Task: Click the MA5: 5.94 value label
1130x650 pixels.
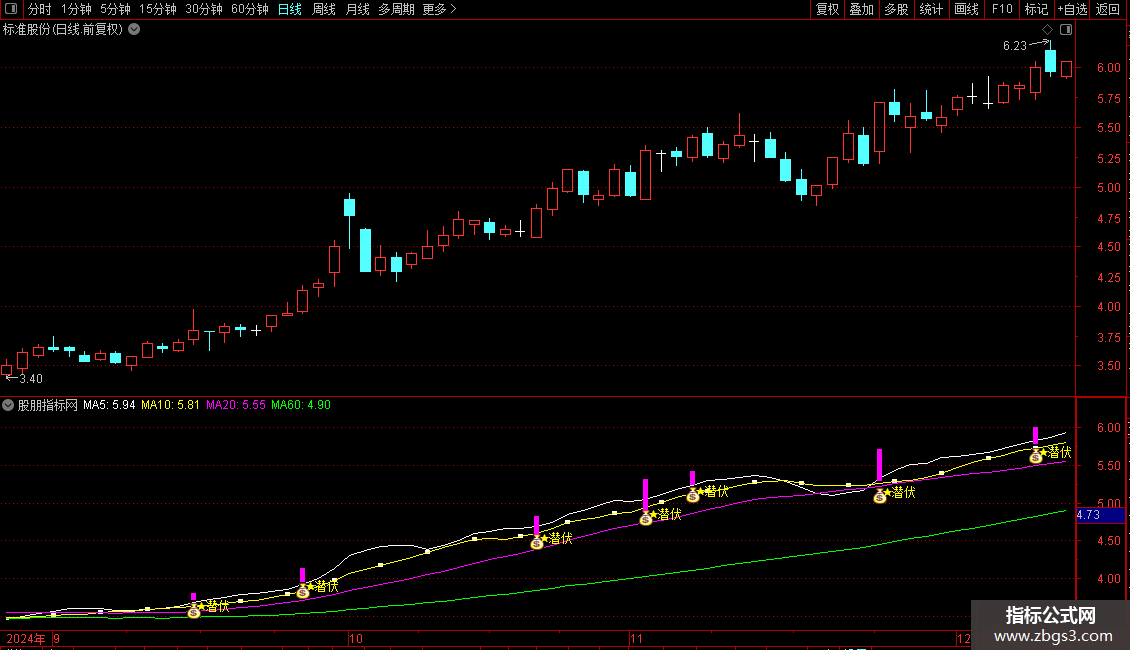Action: [x=109, y=405]
